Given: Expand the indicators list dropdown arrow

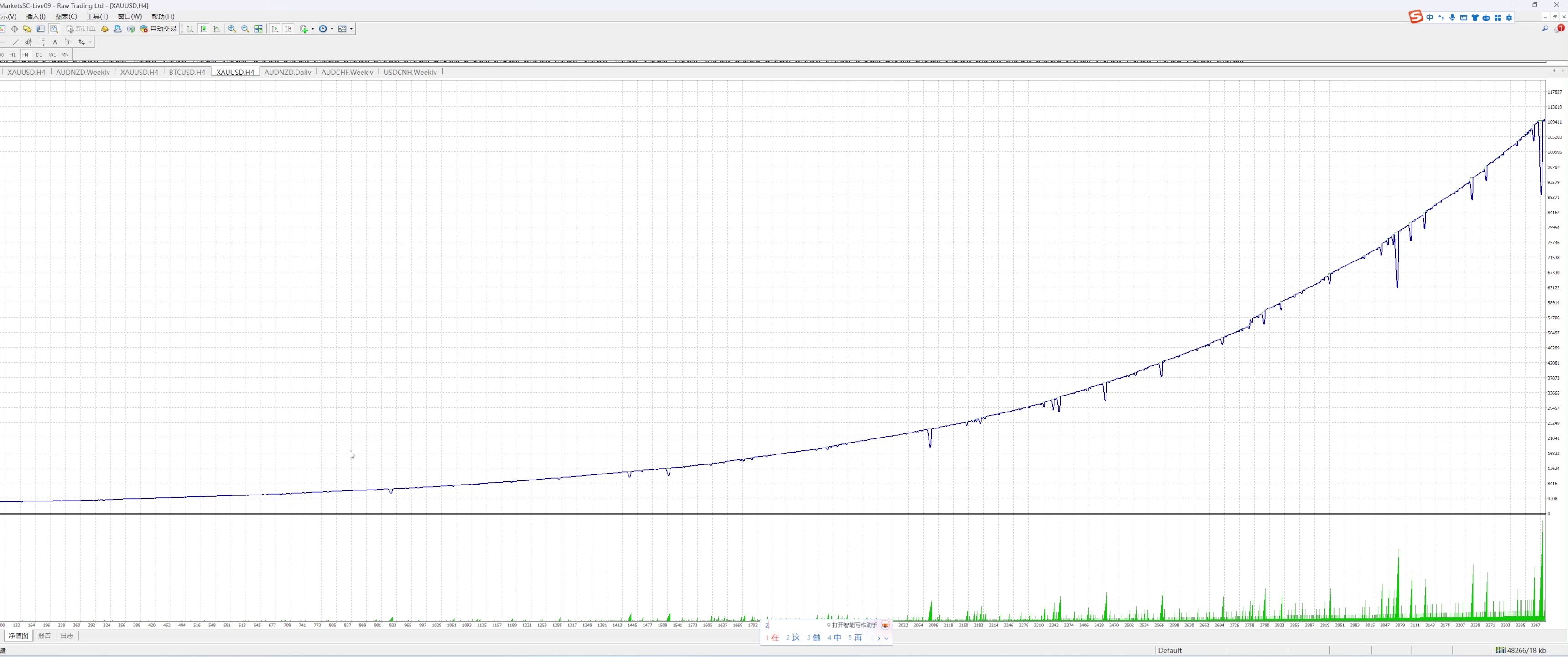Looking at the screenshot, I should click(x=313, y=29).
